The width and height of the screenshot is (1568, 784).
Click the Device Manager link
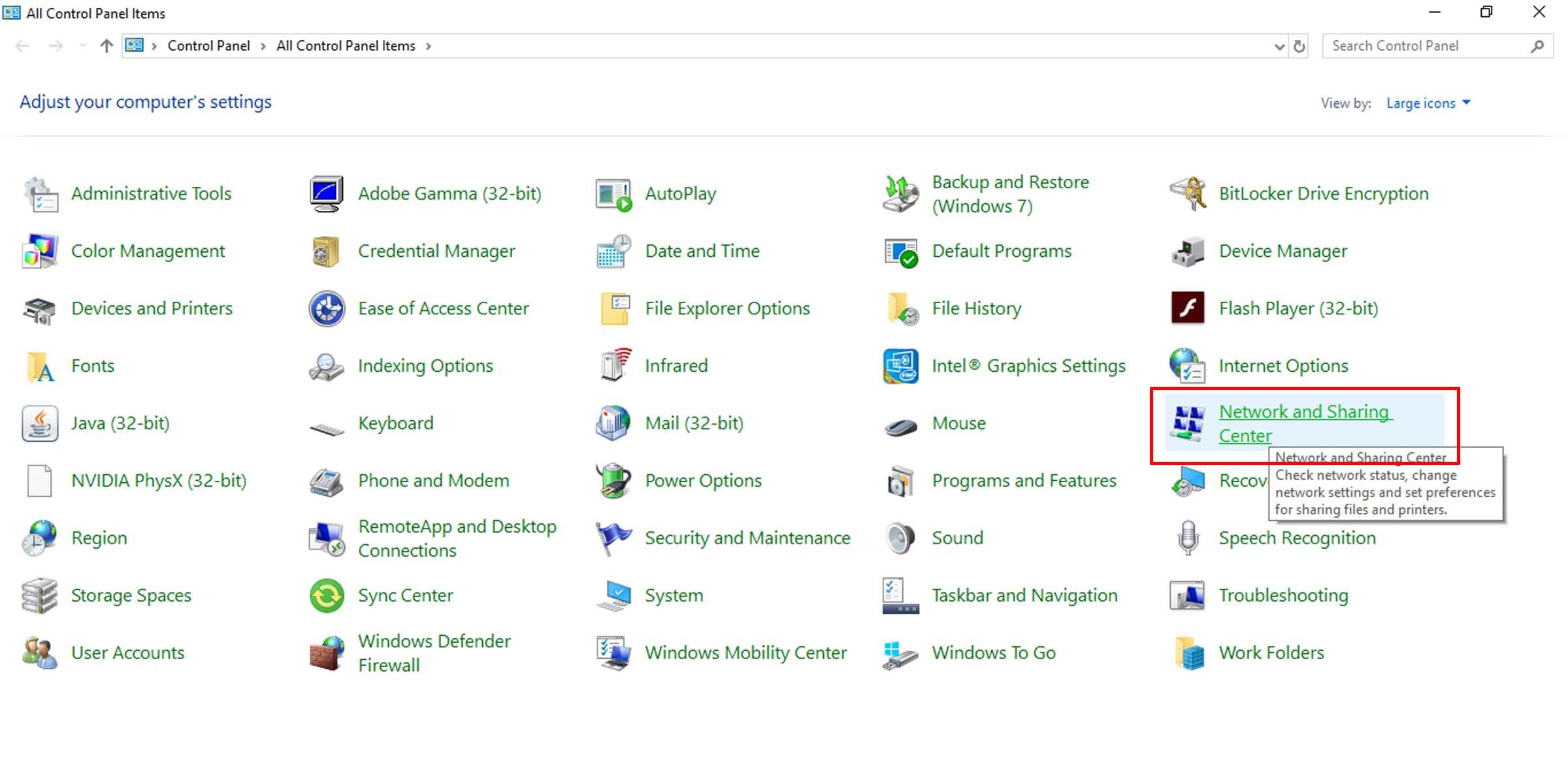[x=1282, y=251]
